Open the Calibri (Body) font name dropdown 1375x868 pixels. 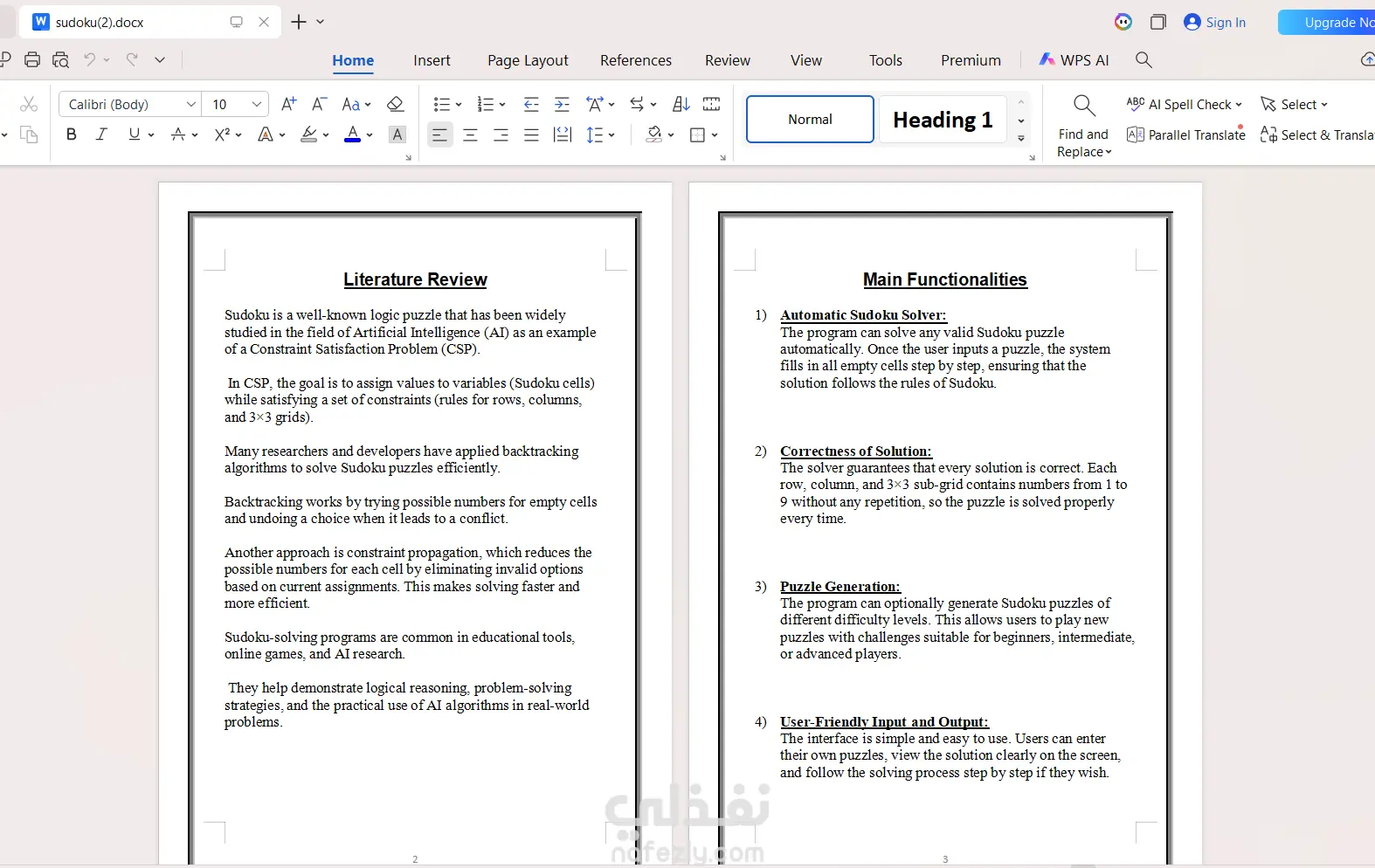(190, 104)
